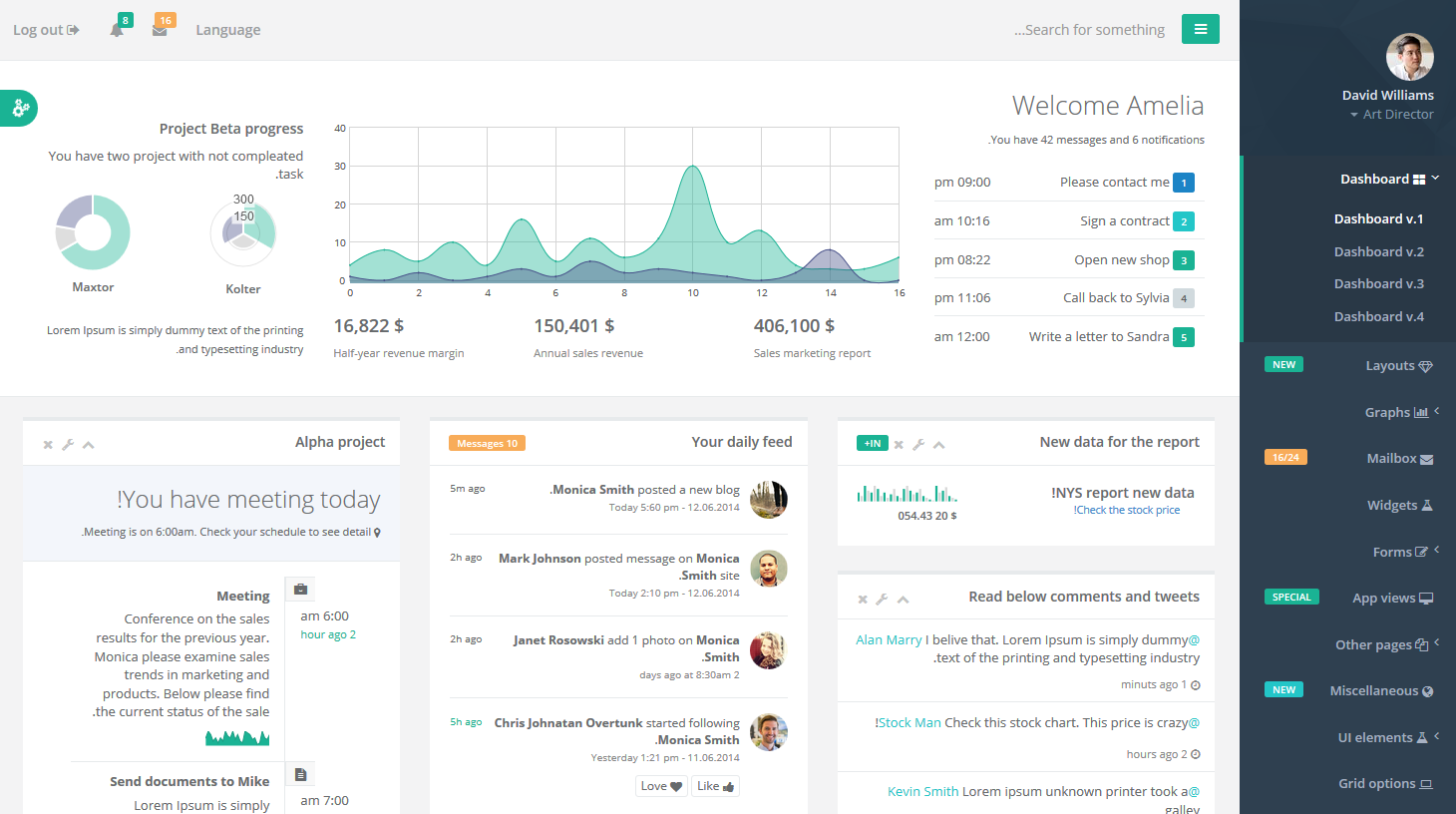This screenshot has height=814, width=1456.
Task: Open the notifications bell icon
Action: 117,29
